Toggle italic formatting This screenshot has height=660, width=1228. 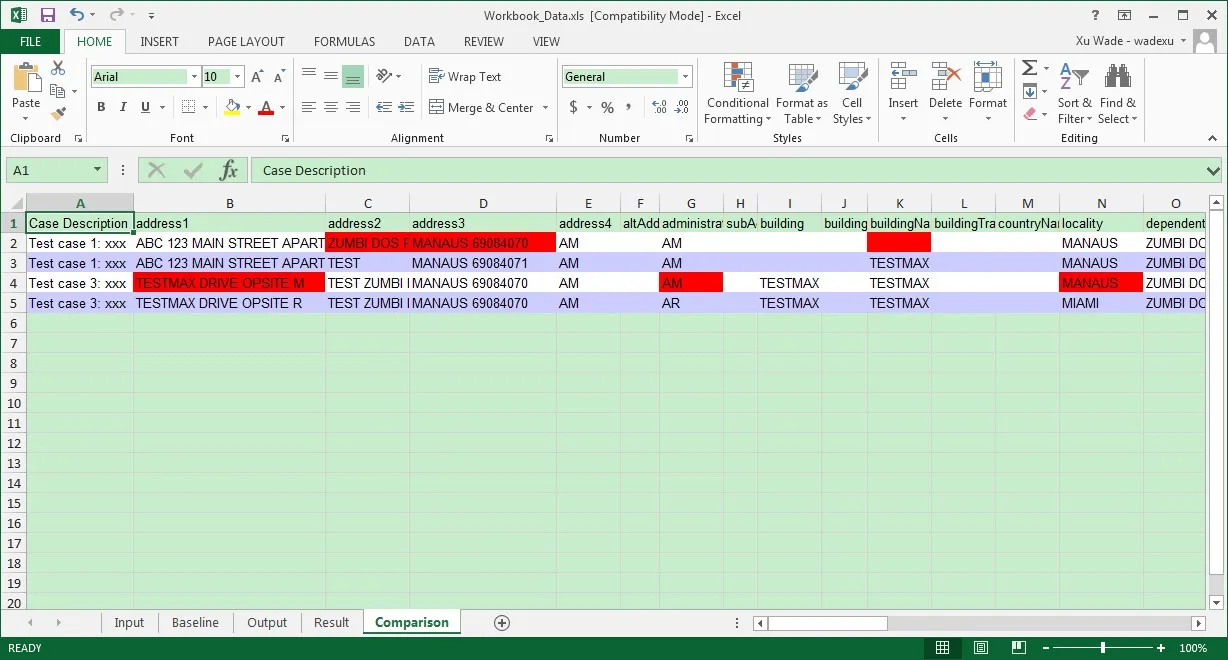123,107
